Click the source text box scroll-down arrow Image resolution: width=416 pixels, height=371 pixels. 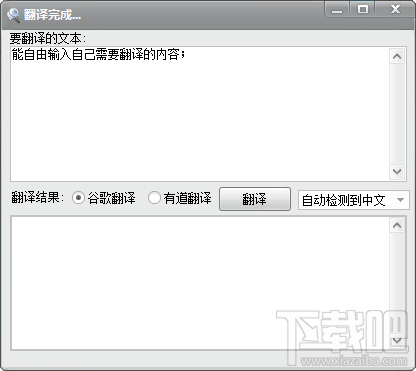pyautogui.click(x=397, y=171)
